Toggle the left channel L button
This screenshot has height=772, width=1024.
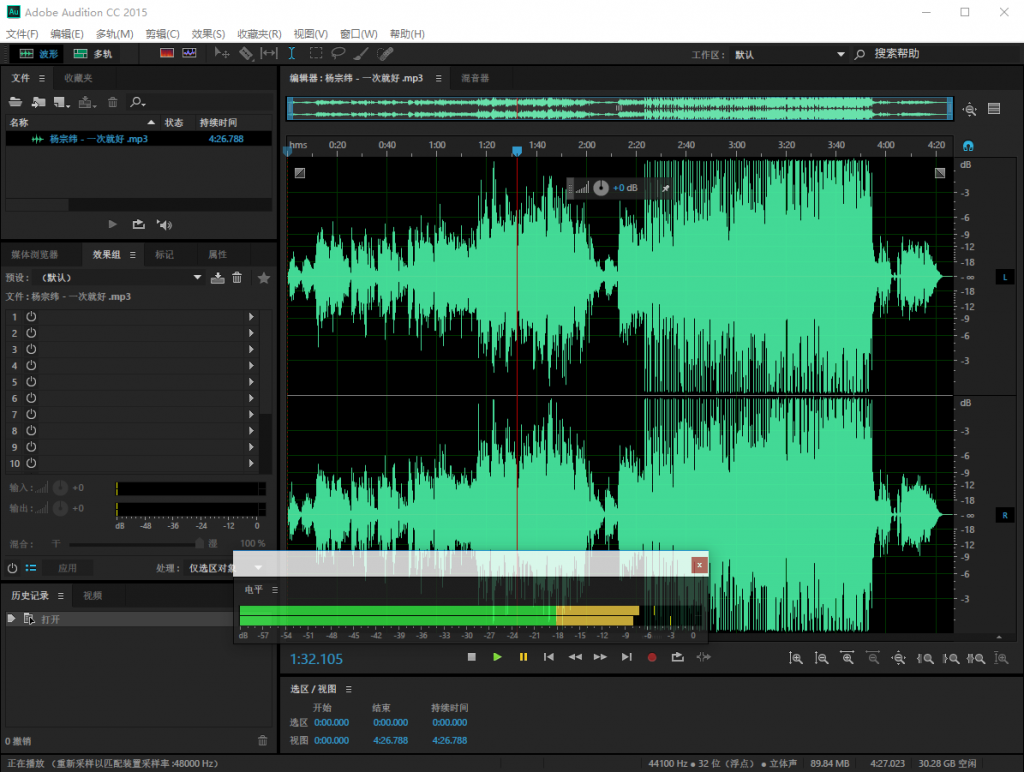1004,277
